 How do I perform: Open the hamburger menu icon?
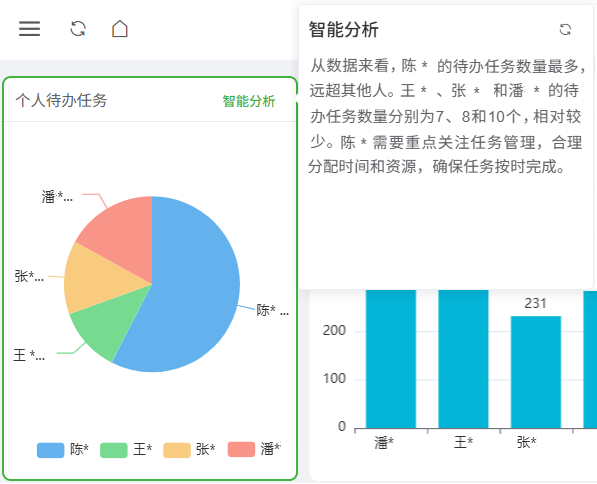coord(29,29)
